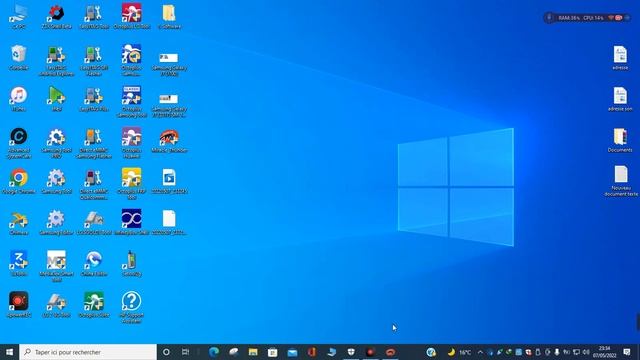Select the green play-arrow desktop shortcut
This screenshot has height=360, width=640.
pyautogui.click(x=56, y=99)
